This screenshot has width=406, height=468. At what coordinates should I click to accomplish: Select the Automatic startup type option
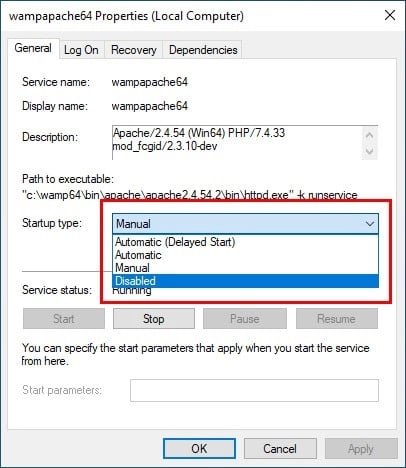[245, 255]
